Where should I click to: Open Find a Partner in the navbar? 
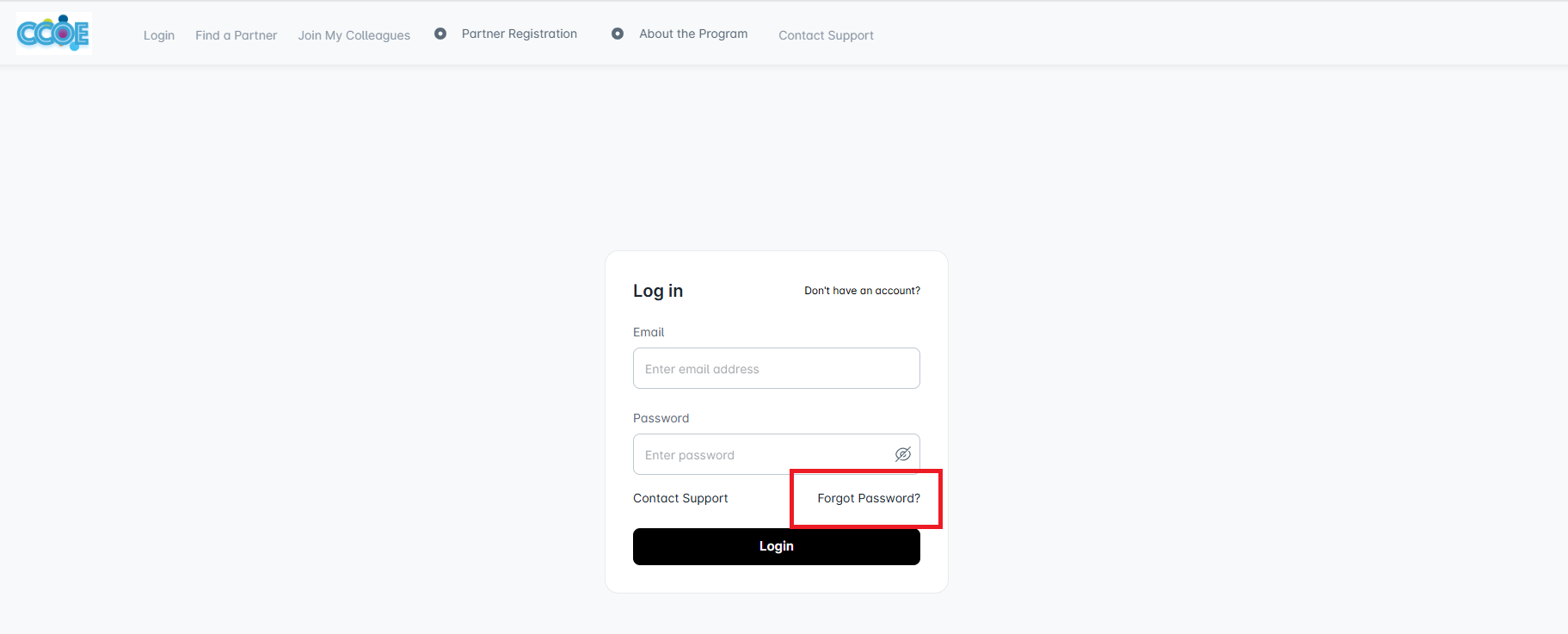236,35
